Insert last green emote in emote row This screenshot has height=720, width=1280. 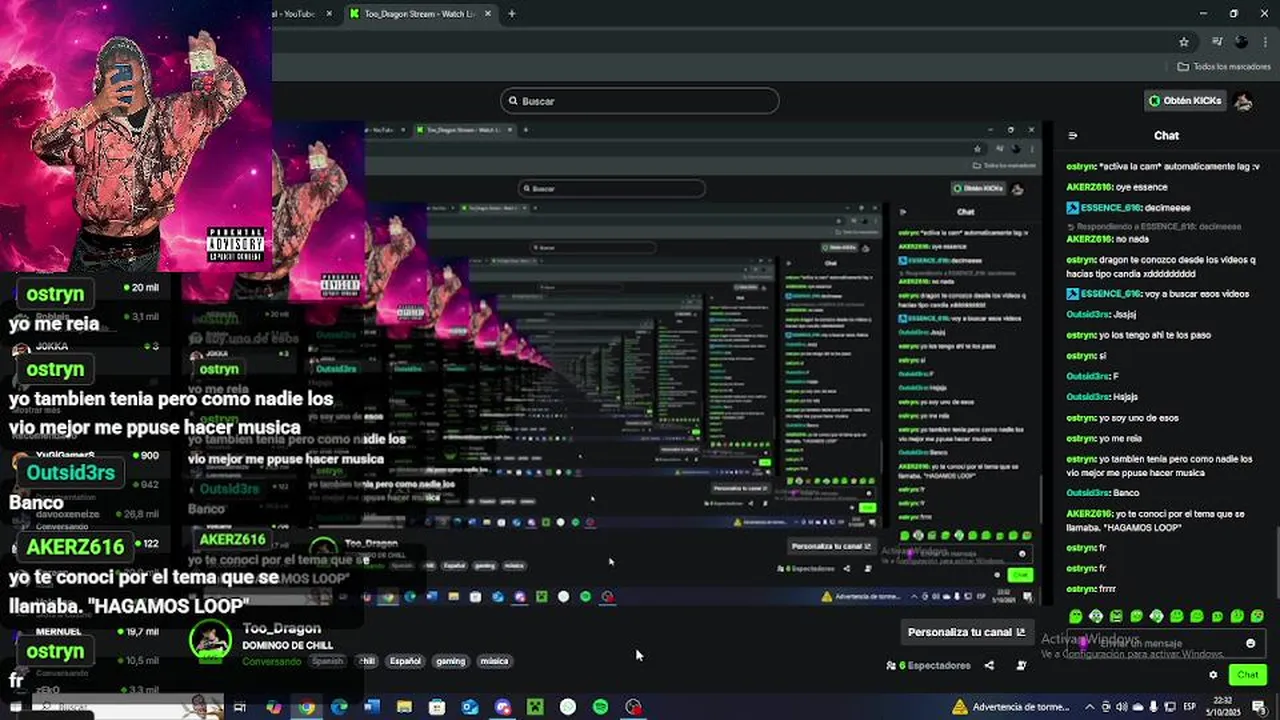(1257, 616)
